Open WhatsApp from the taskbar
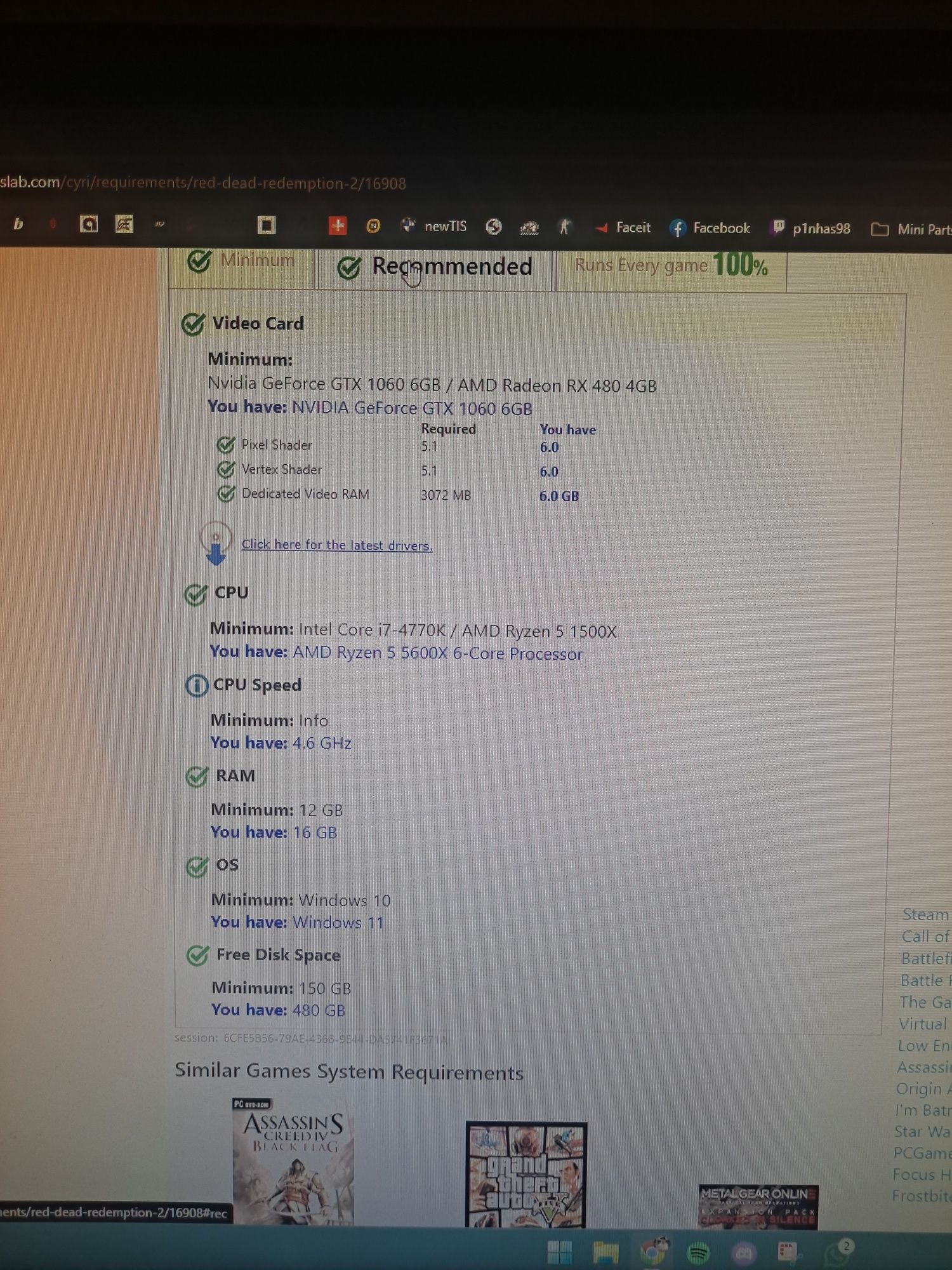 point(839,1252)
